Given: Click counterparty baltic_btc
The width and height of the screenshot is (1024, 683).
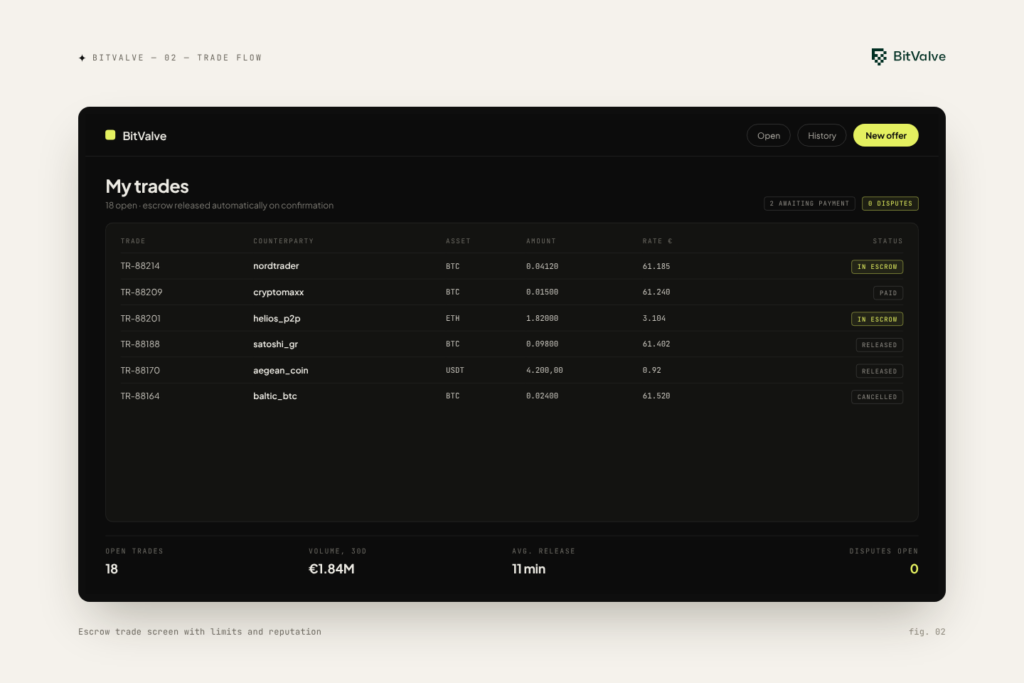Looking at the screenshot, I should pyautogui.click(x=274, y=396).
